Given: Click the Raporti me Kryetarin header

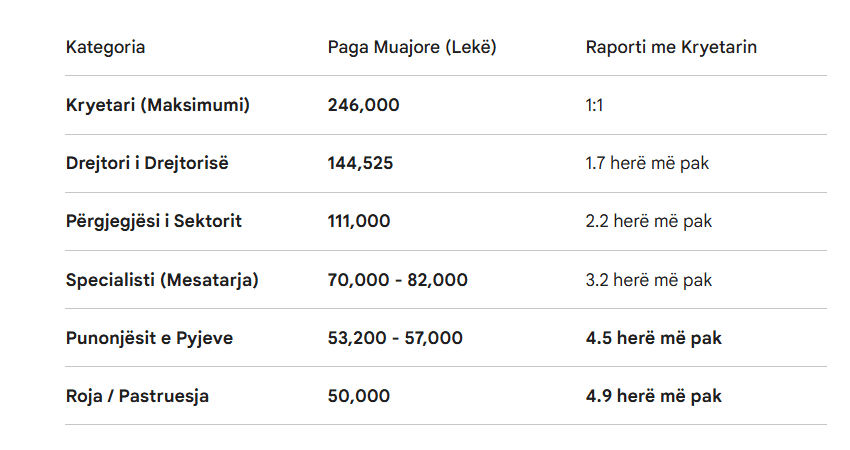Looking at the screenshot, I should click(x=671, y=47).
